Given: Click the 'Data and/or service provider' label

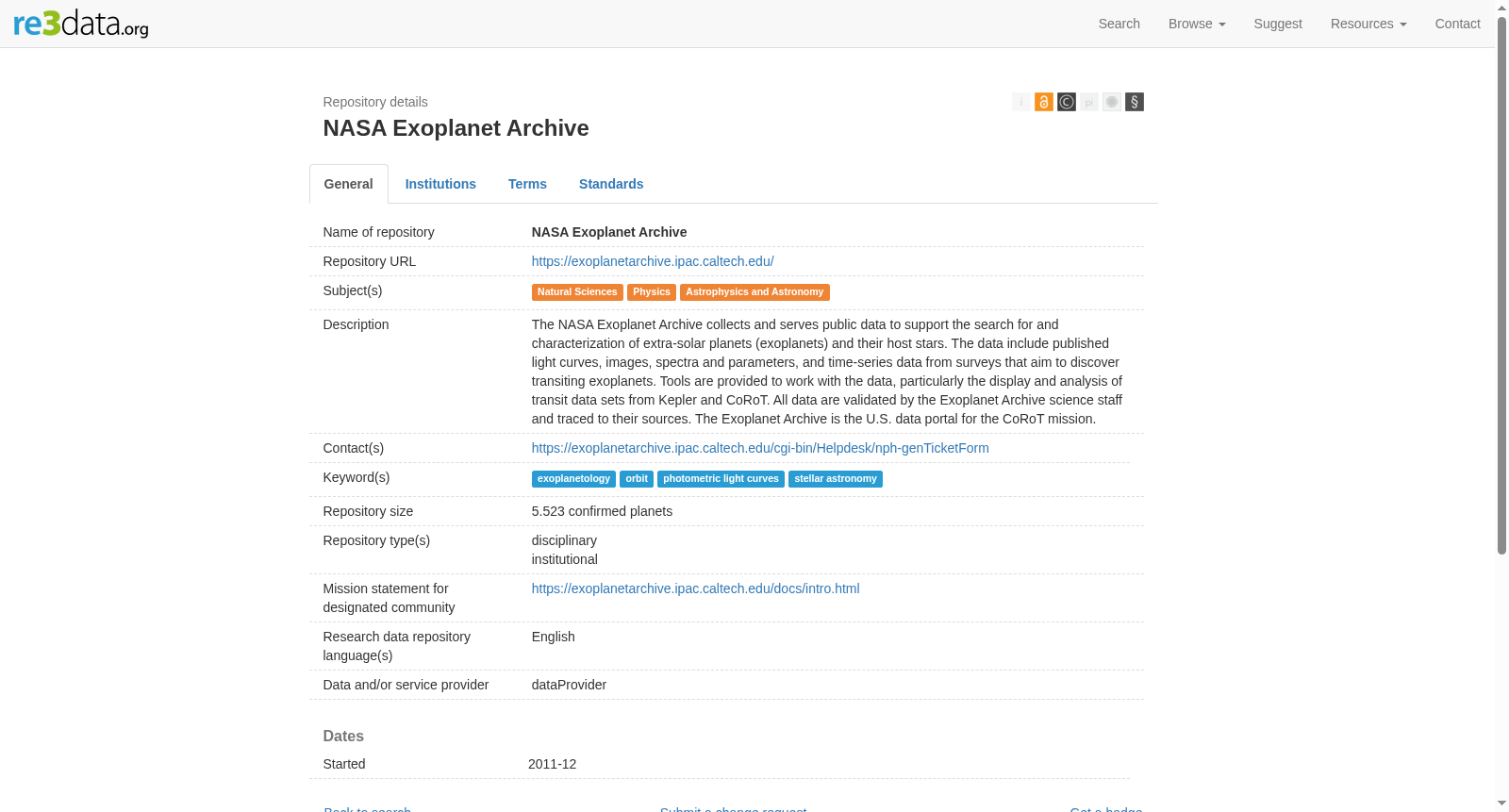Looking at the screenshot, I should pyautogui.click(x=406, y=685).
